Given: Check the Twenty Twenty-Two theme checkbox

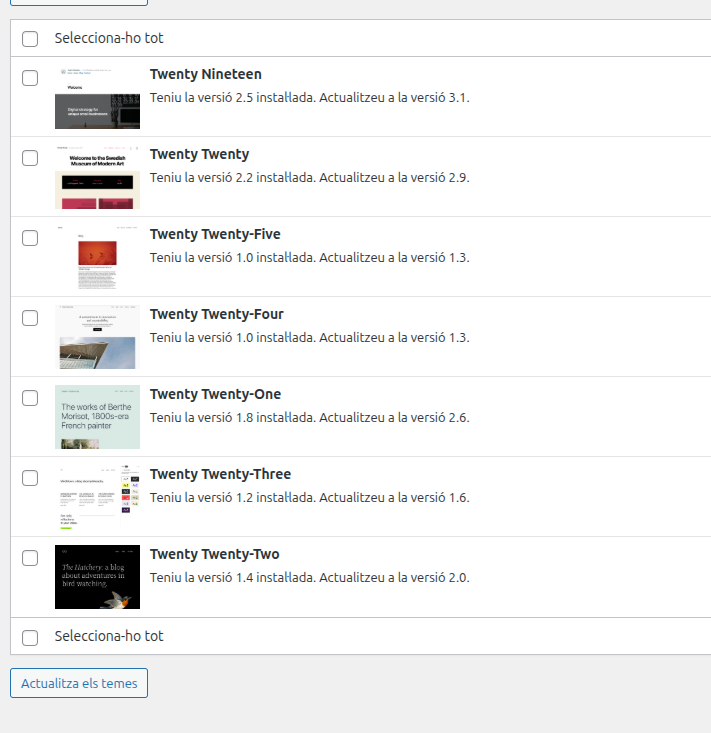Looking at the screenshot, I should (30, 558).
